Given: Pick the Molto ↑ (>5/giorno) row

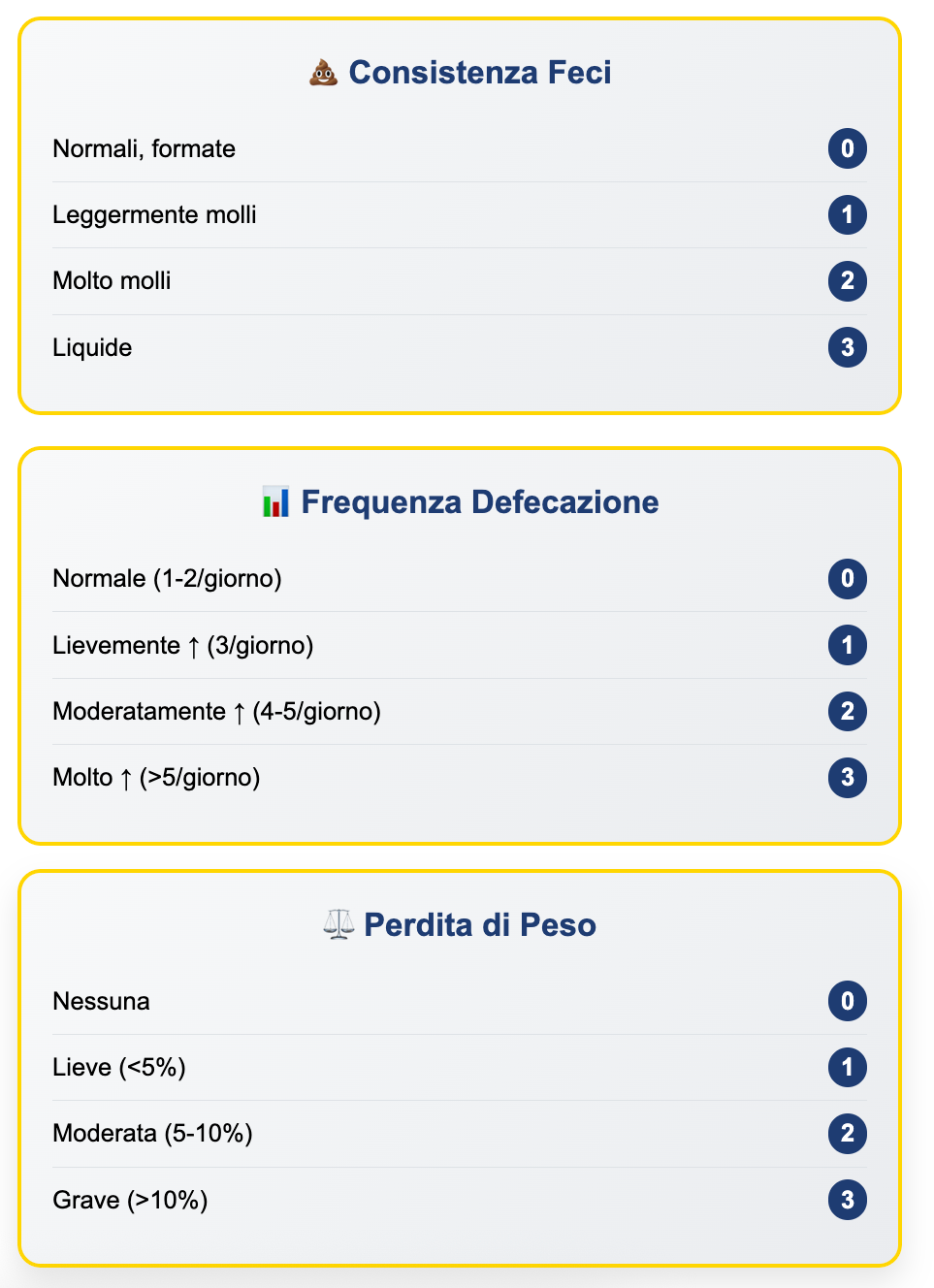Looking at the screenshot, I should (x=156, y=778).
